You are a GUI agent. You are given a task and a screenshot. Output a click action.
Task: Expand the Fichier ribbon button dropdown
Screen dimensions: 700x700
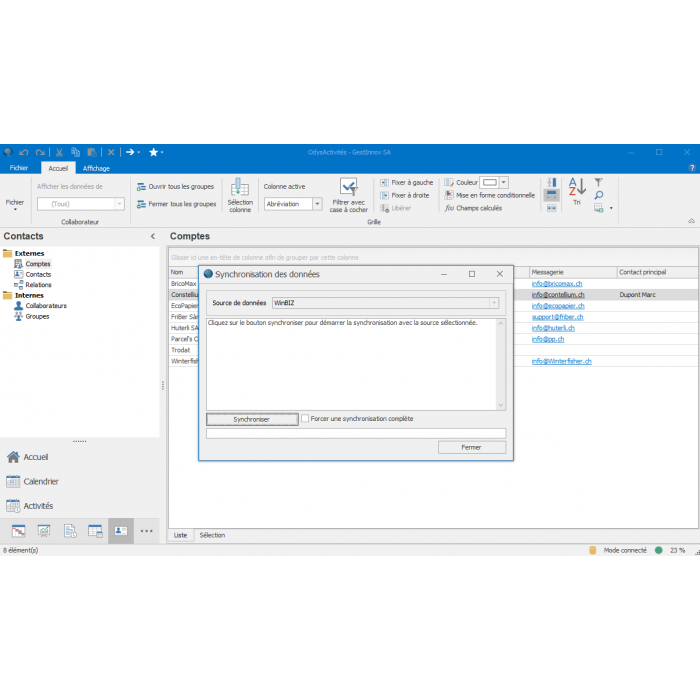(x=15, y=204)
